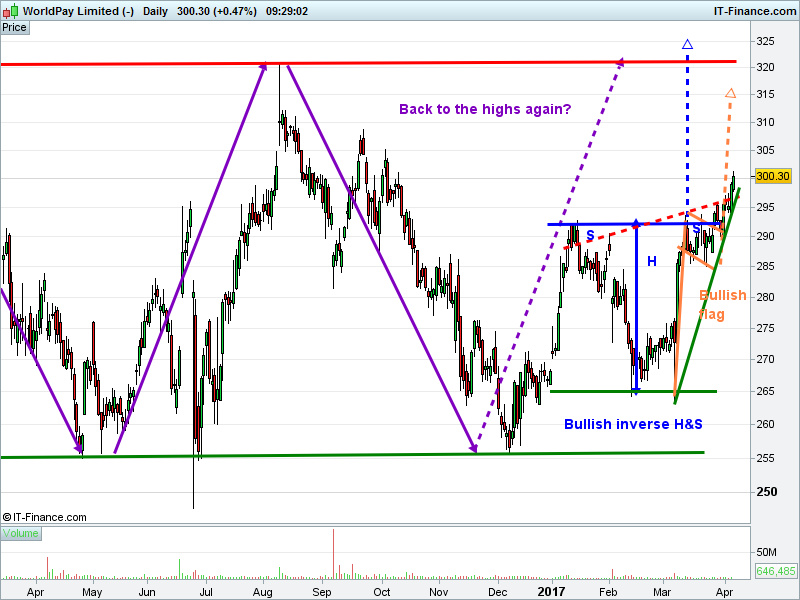Viewport: 800px width, 600px height.
Task: Click the 2017 label on the time axis
Action: (552, 591)
